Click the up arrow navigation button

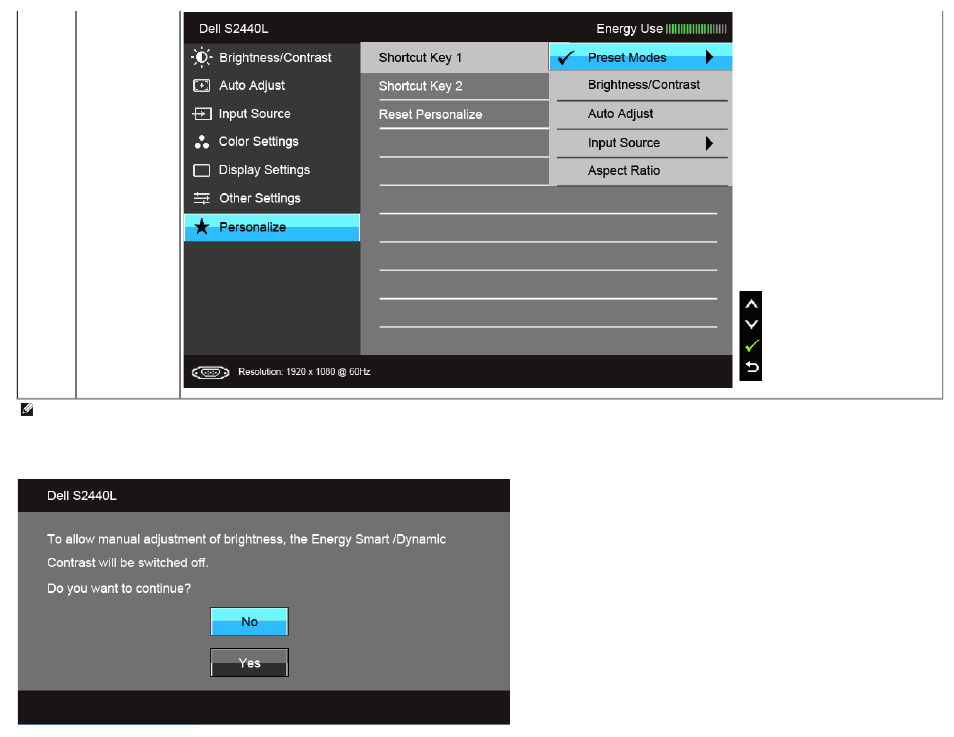pyautogui.click(x=751, y=304)
